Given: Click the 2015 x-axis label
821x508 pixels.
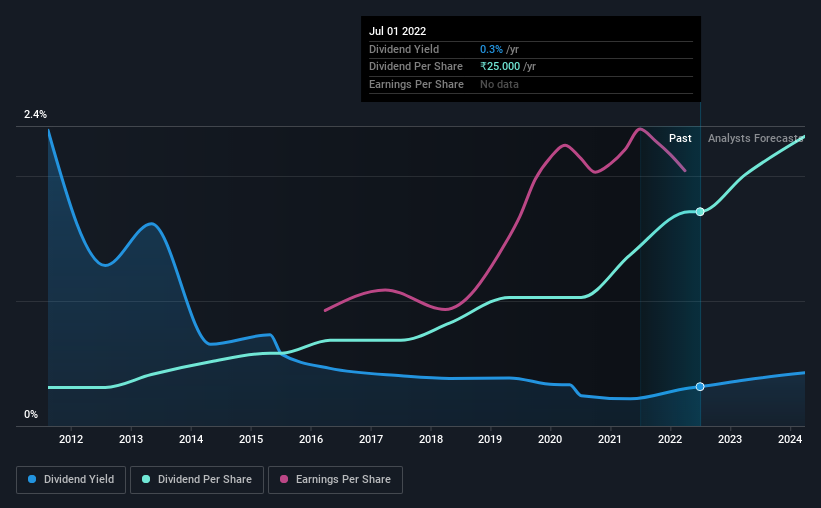Looking at the screenshot, I should [251, 439].
